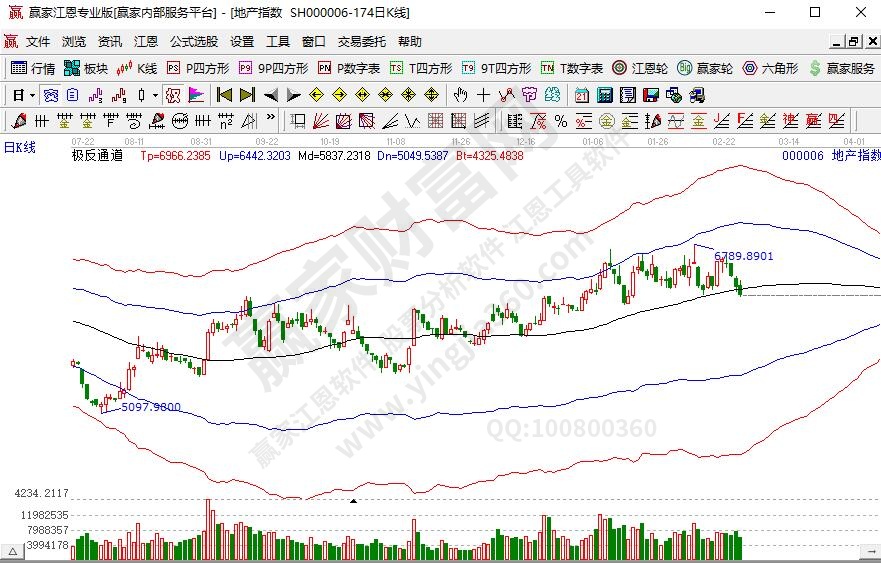881x563 pixels.
Task: Open the candlestick style dropdown arrow
Action: (x=154, y=95)
